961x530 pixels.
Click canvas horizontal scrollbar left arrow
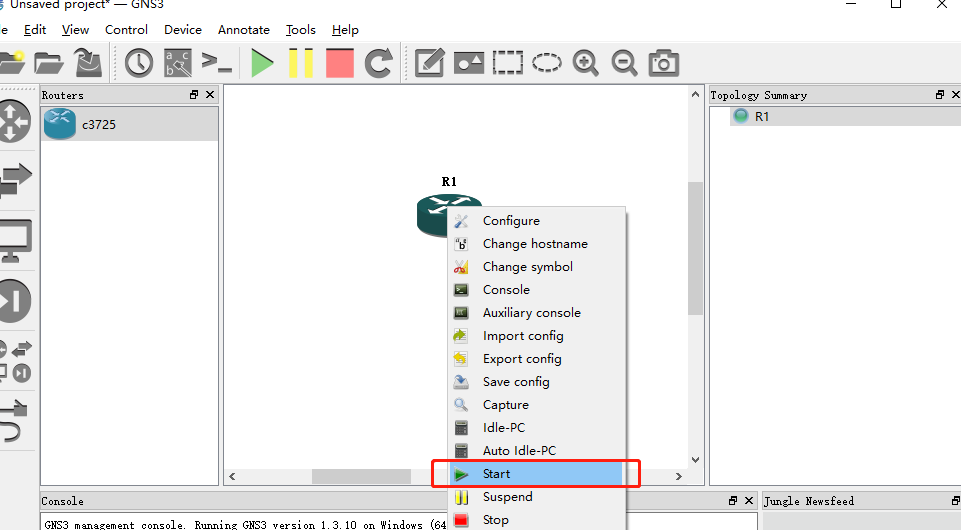click(x=232, y=476)
